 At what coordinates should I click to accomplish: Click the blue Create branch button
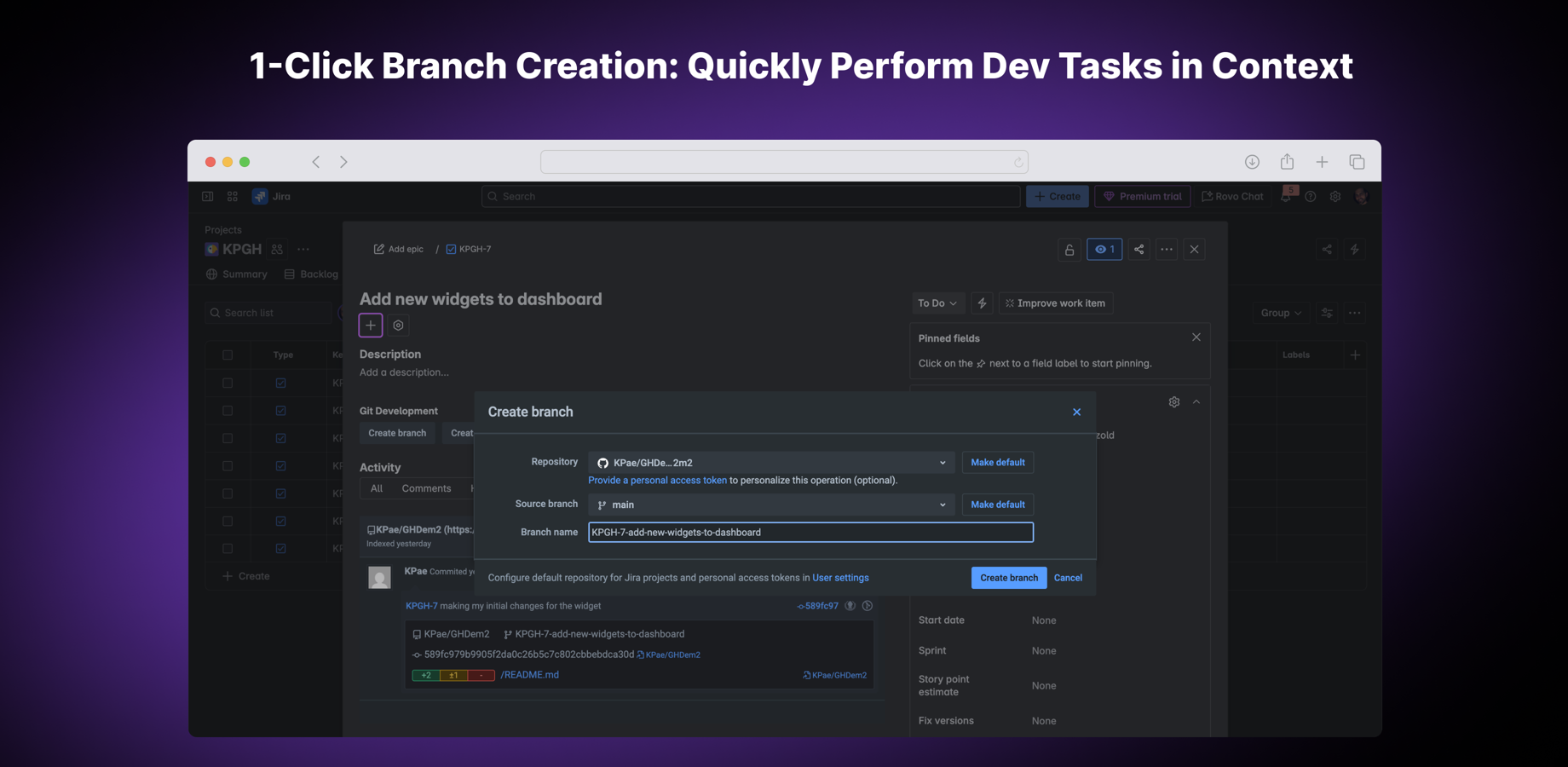1008,578
